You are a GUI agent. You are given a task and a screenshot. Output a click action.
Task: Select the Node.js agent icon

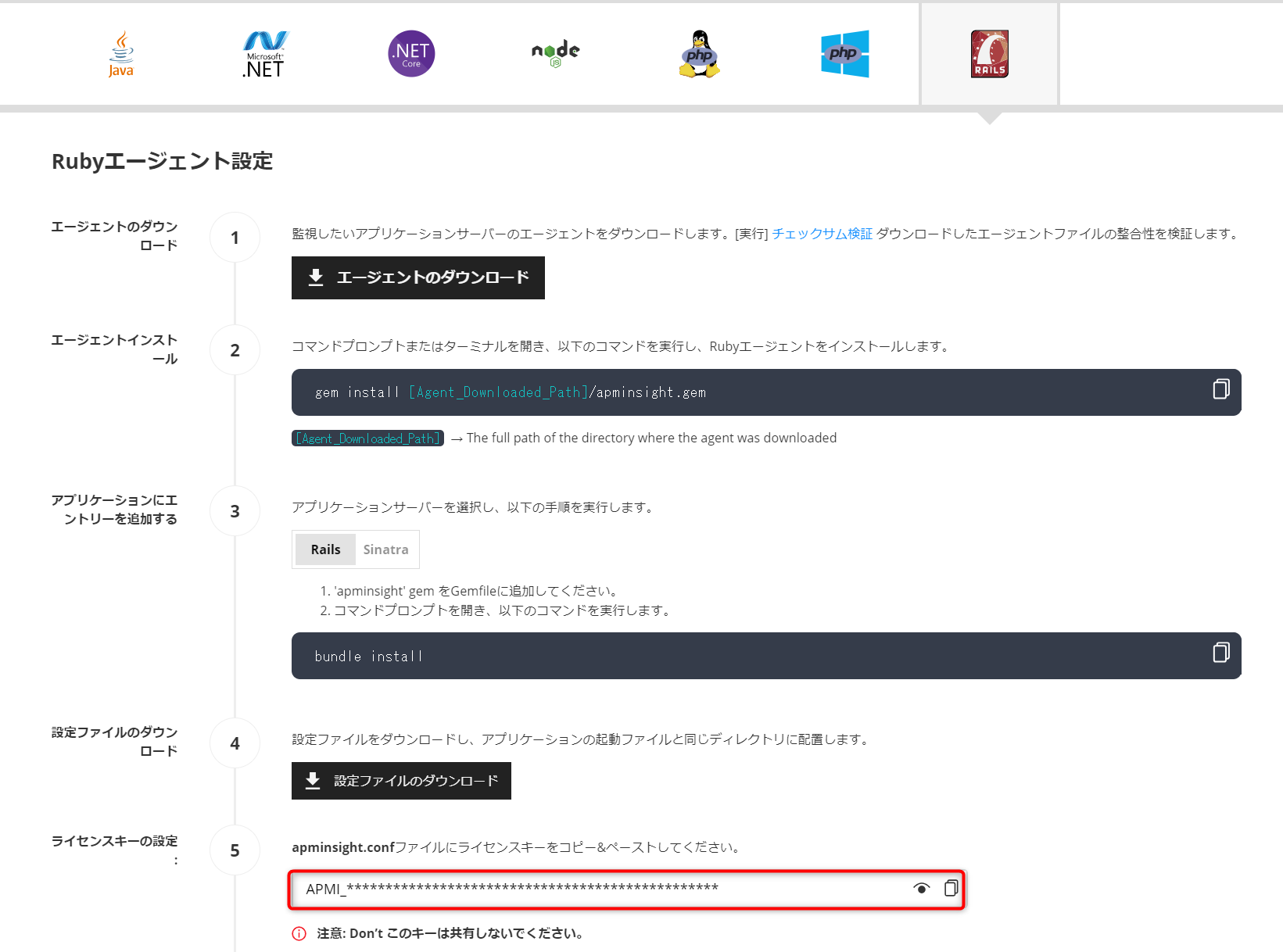pyautogui.click(x=554, y=53)
